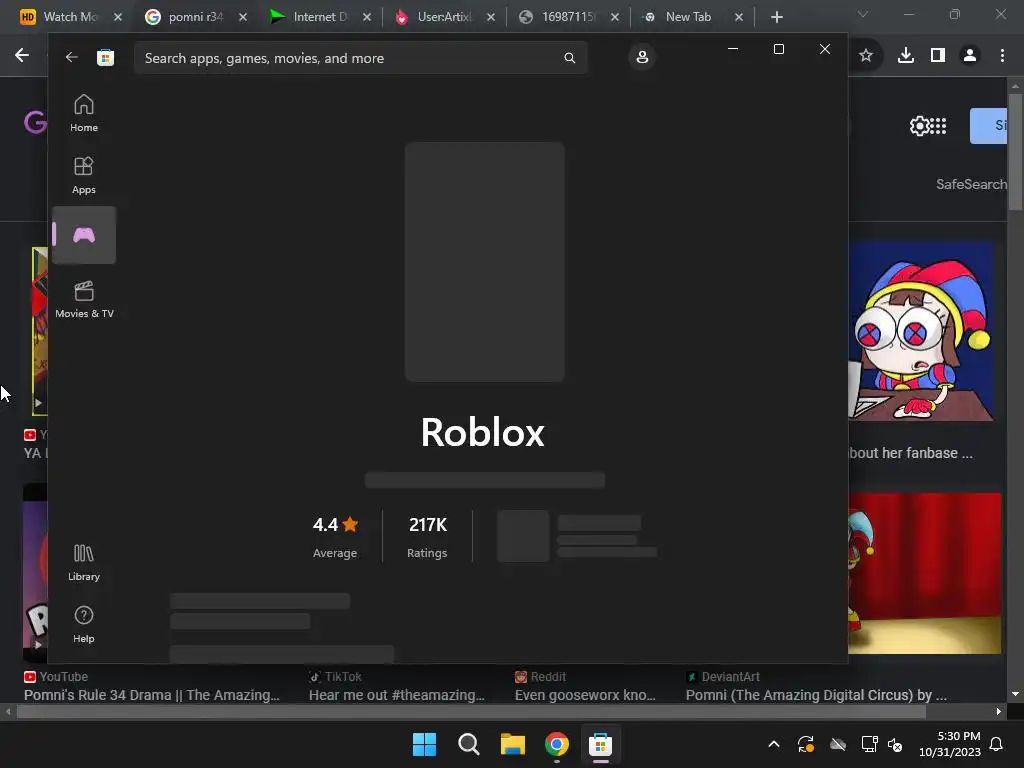Screen dimensions: 1024x768
Task: Open Chrome downloads icon
Action: pyautogui.click(x=906, y=56)
